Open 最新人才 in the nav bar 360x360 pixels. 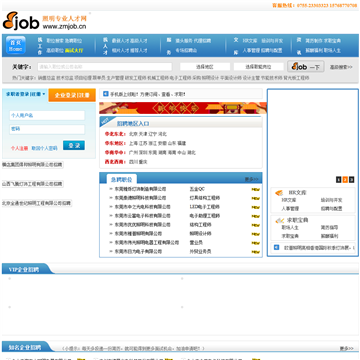pyautogui.click(x=120, y=41)
